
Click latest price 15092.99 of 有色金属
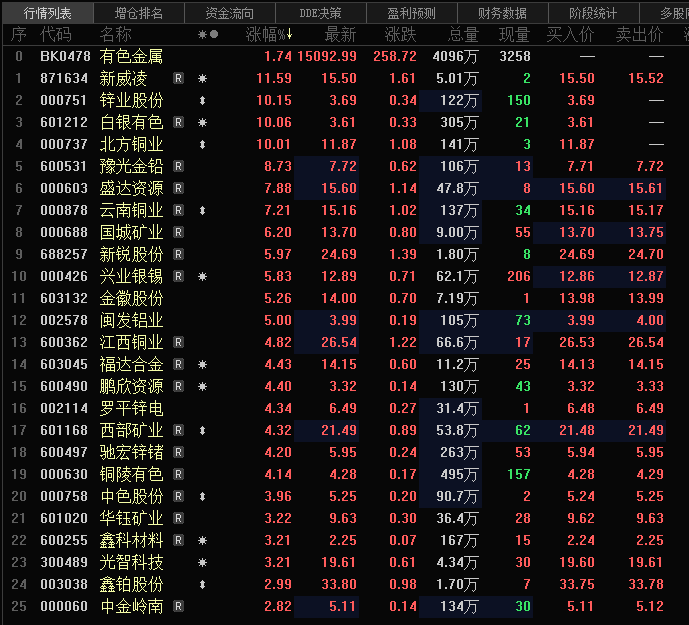click(x=327, y=56)
